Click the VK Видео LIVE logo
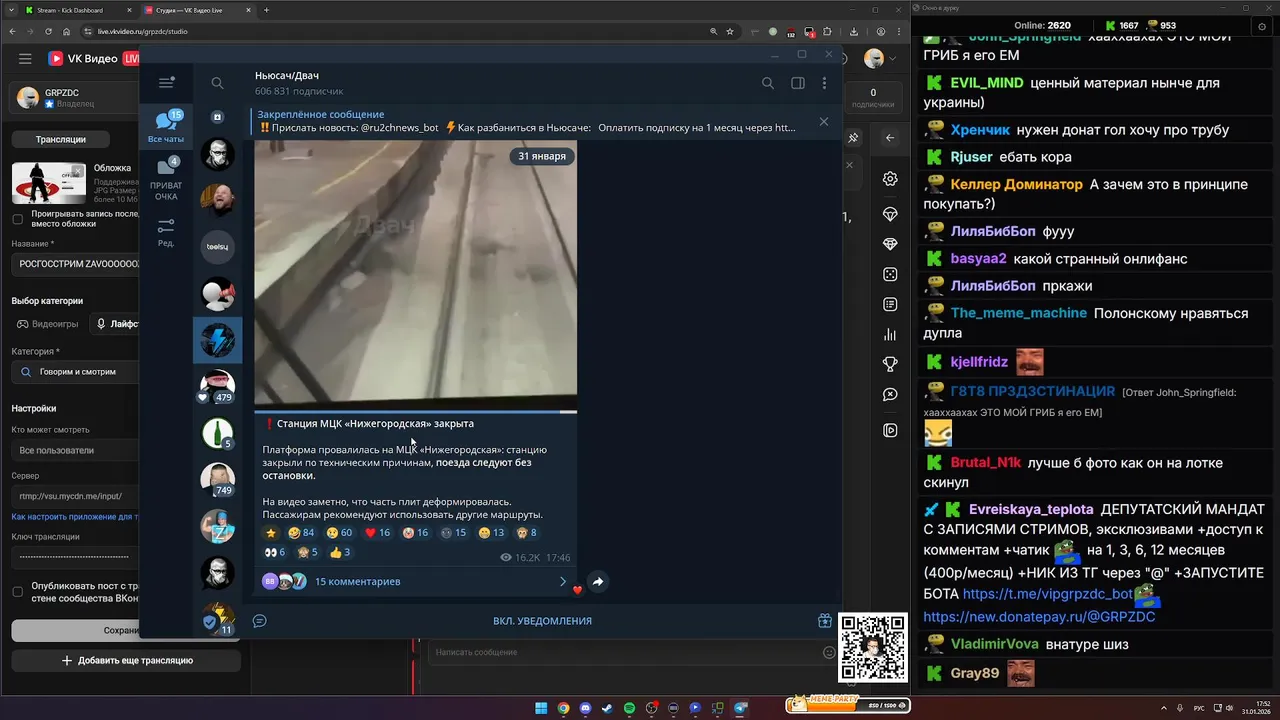The image size is (1280, 720). [x=94, y=59]
